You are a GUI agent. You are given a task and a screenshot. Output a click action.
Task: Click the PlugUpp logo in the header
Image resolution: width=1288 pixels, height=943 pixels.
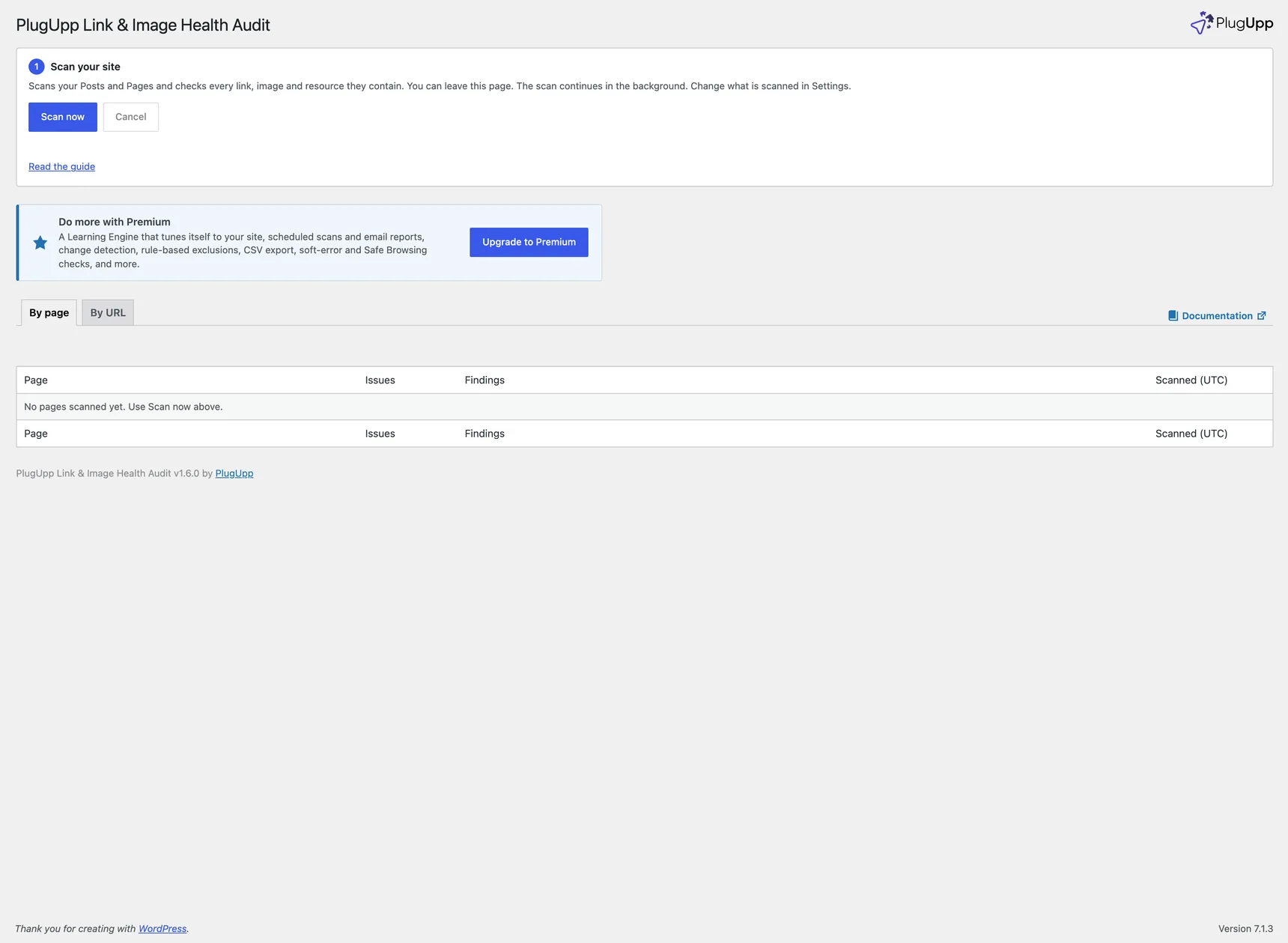pos(1231,23)
